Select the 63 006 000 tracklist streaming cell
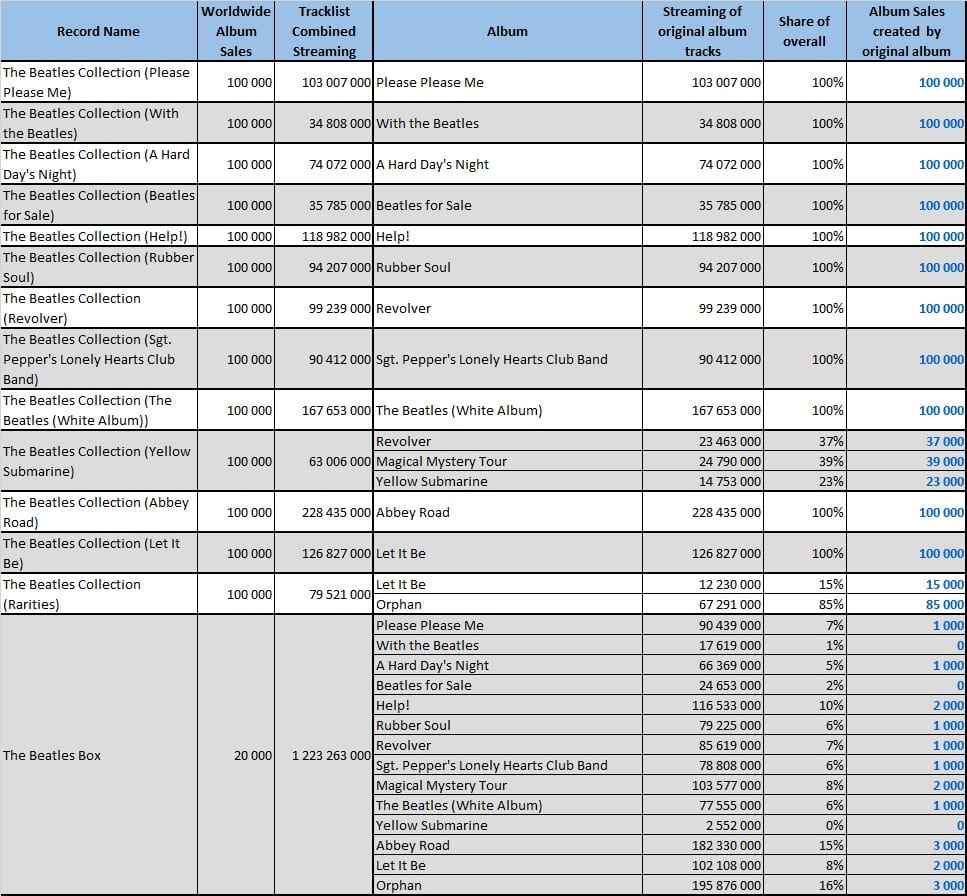Screen dimensions: 967x896 (324, 461)
